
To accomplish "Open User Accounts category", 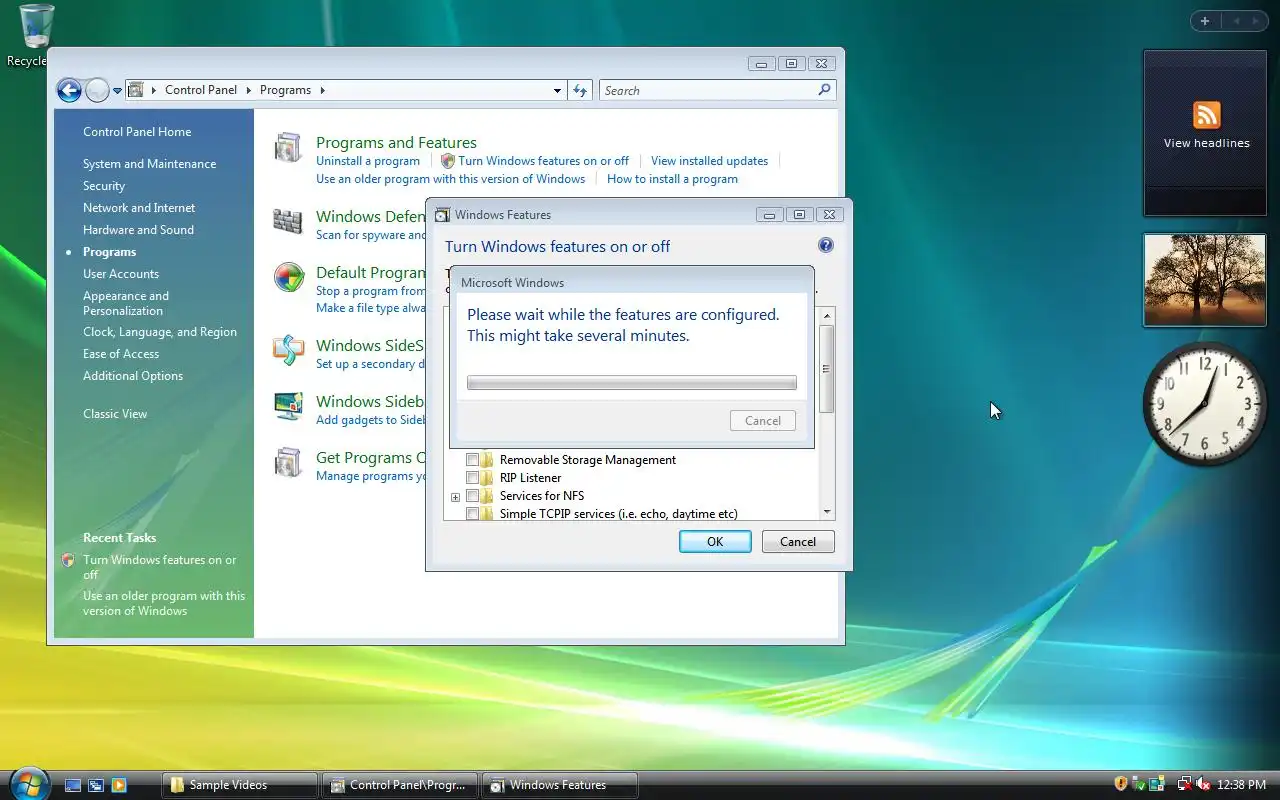I will pos(121,274).
